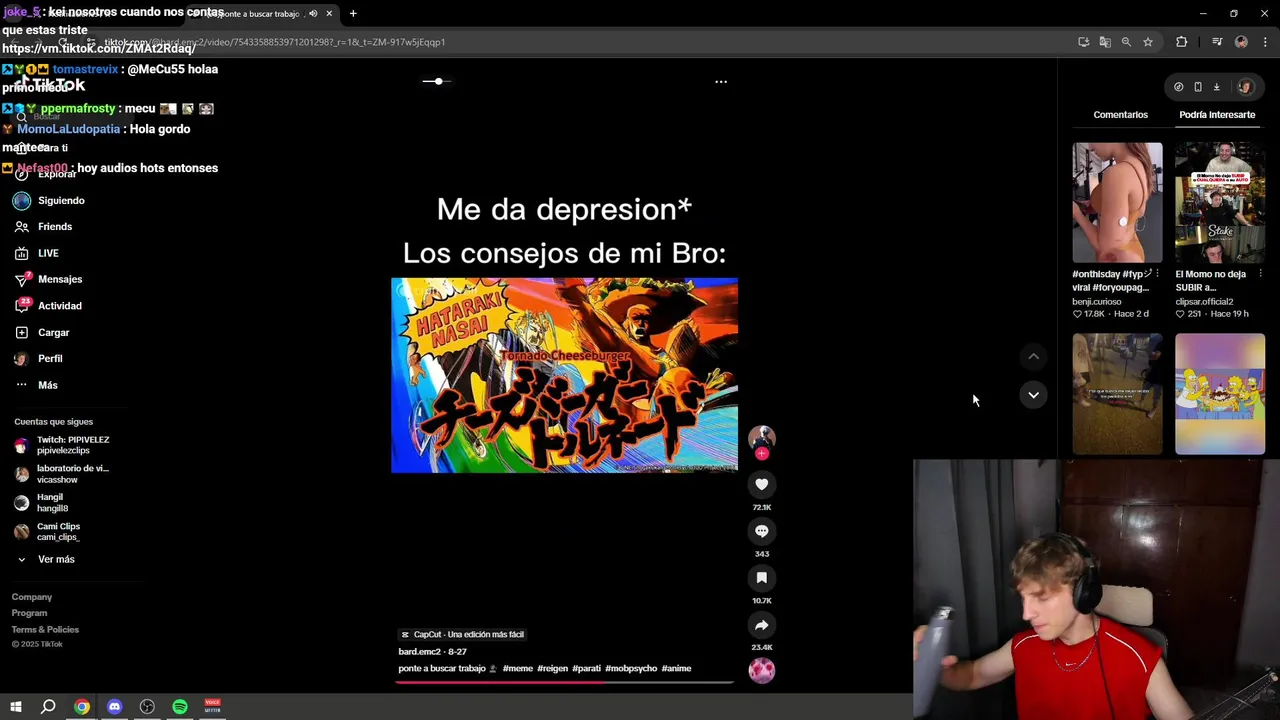1280x720 pixels.
Task: Click the #anime hashtag
Action: coord(676,669)
